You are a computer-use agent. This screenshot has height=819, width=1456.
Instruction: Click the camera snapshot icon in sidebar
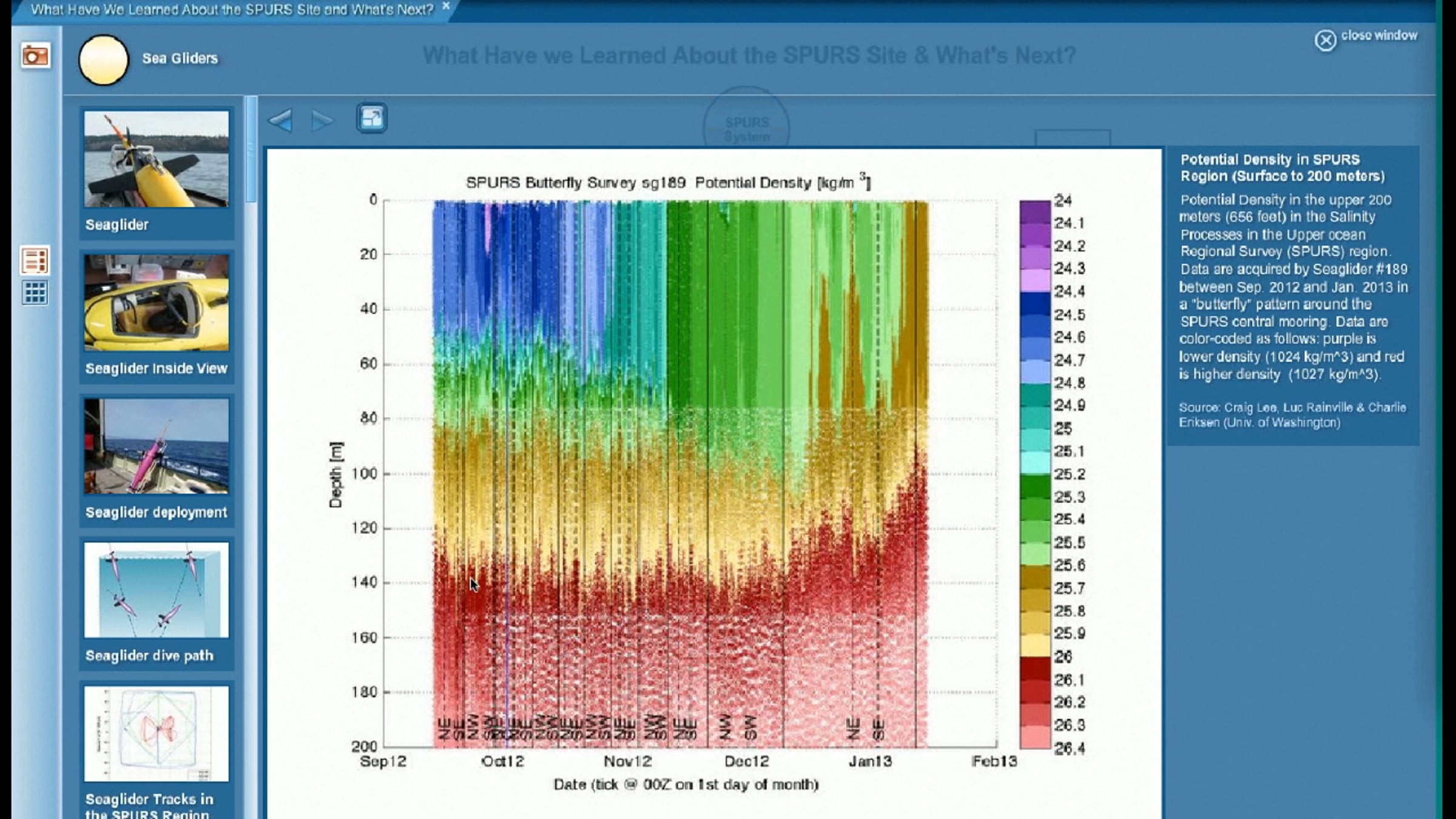[35, 56]
